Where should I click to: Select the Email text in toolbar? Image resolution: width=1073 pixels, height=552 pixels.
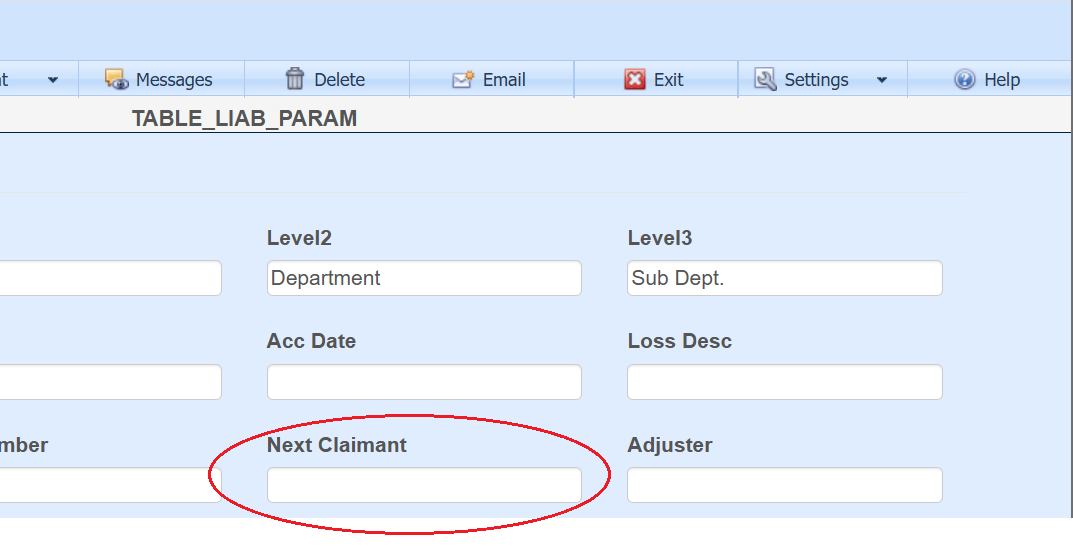[x=504, y=80]
